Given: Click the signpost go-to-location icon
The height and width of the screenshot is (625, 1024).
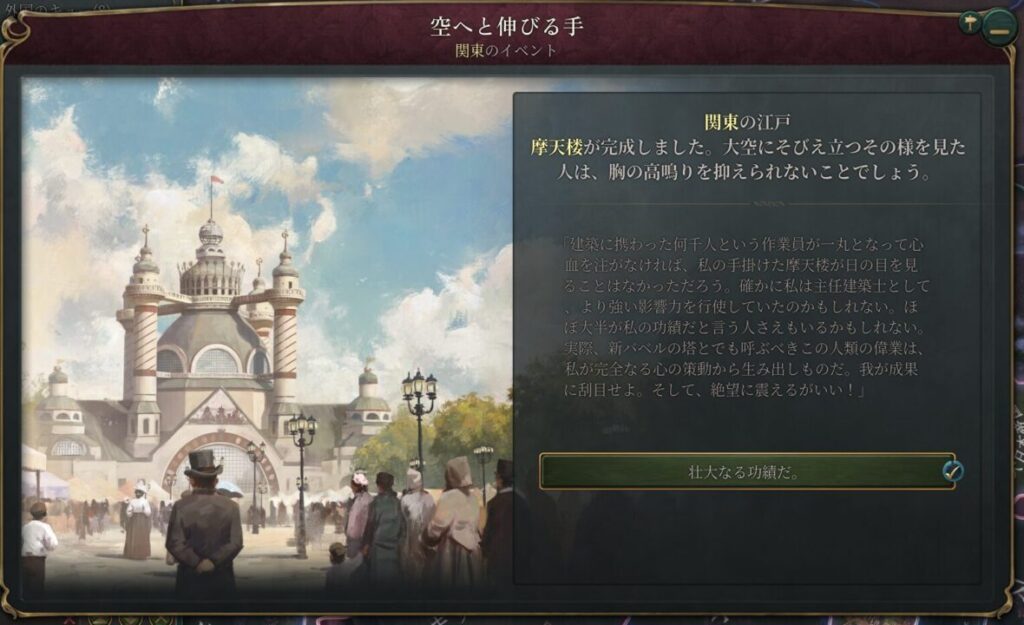Looking at the screenshot, I should pos(970,24).
